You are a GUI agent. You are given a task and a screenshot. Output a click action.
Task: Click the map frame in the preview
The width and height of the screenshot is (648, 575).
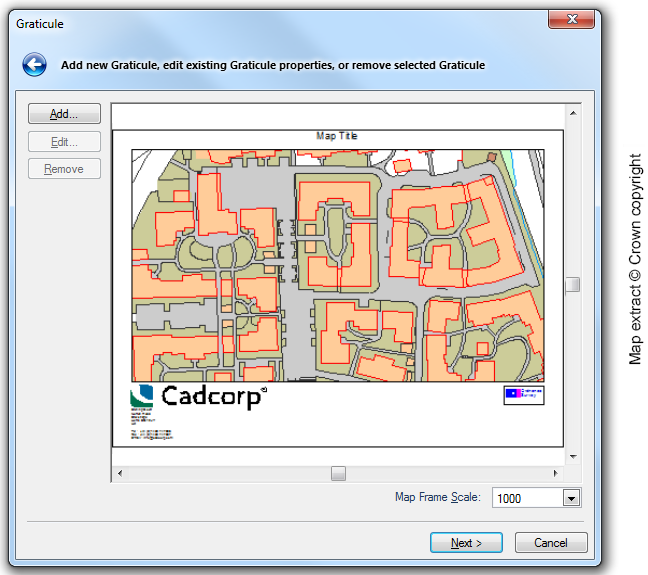[338, 265]
